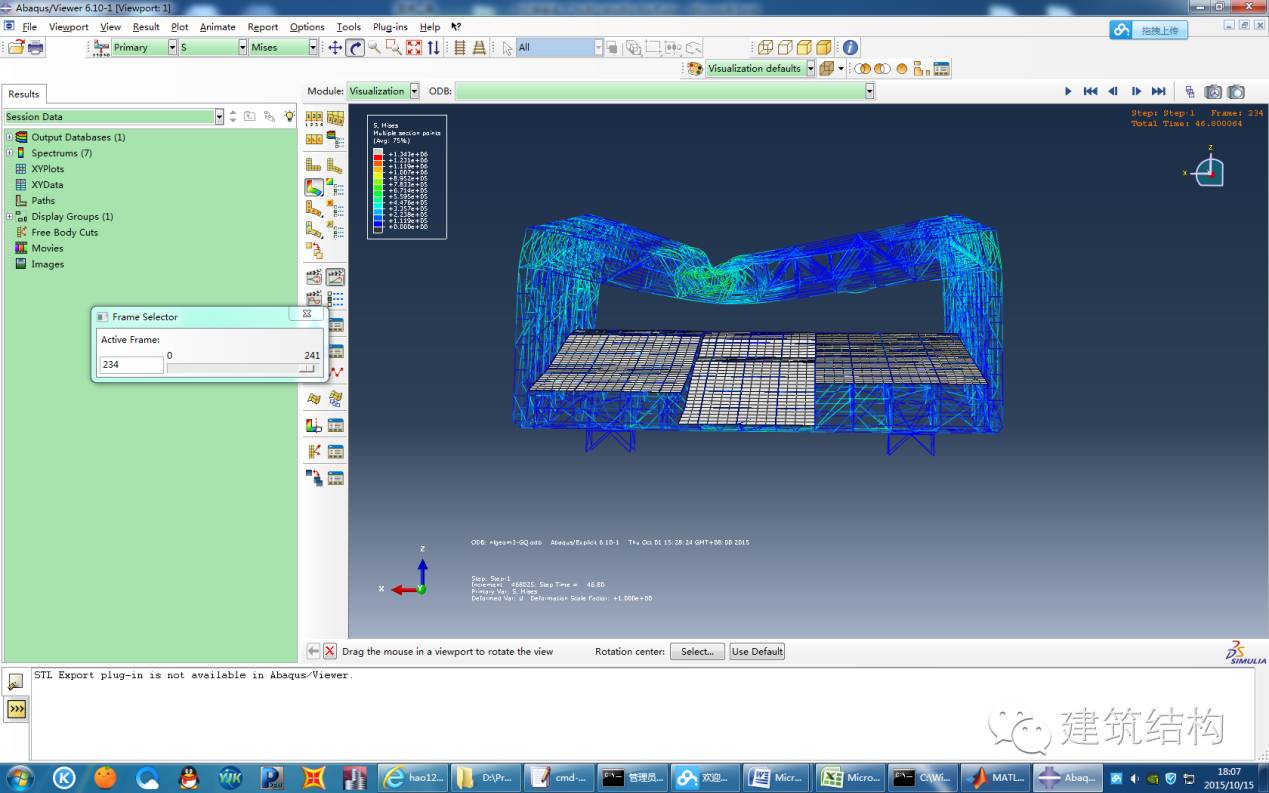Viewport: 1269px width, 793px height.
Task: Click Plot Contours on Deformed Shape icon
Action: (314, 187)
